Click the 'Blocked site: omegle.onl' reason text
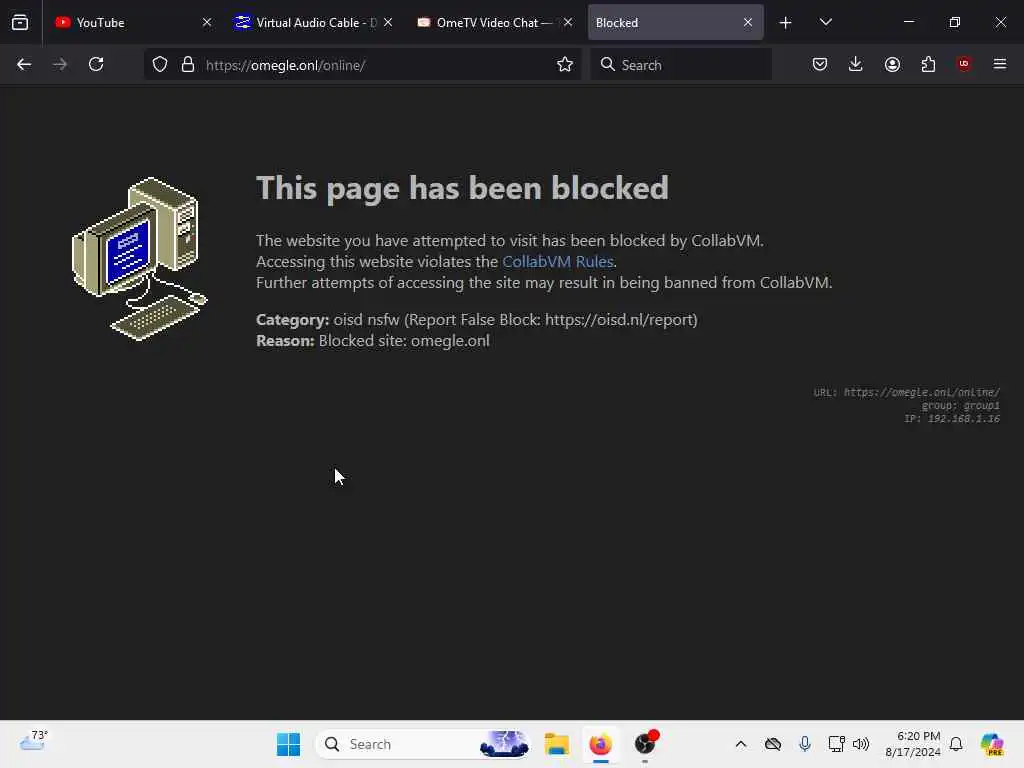This screenshot has width=1024, height=768. coord(404,340)
